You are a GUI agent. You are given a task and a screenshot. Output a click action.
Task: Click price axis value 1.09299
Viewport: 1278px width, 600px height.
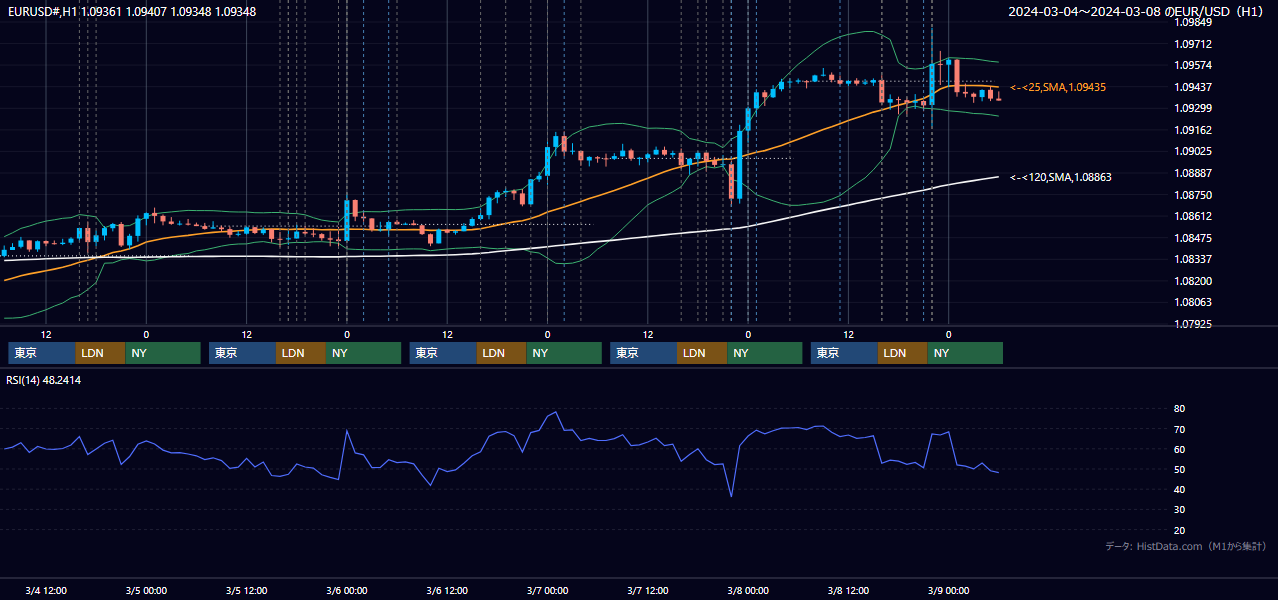tap(1194, 109)
